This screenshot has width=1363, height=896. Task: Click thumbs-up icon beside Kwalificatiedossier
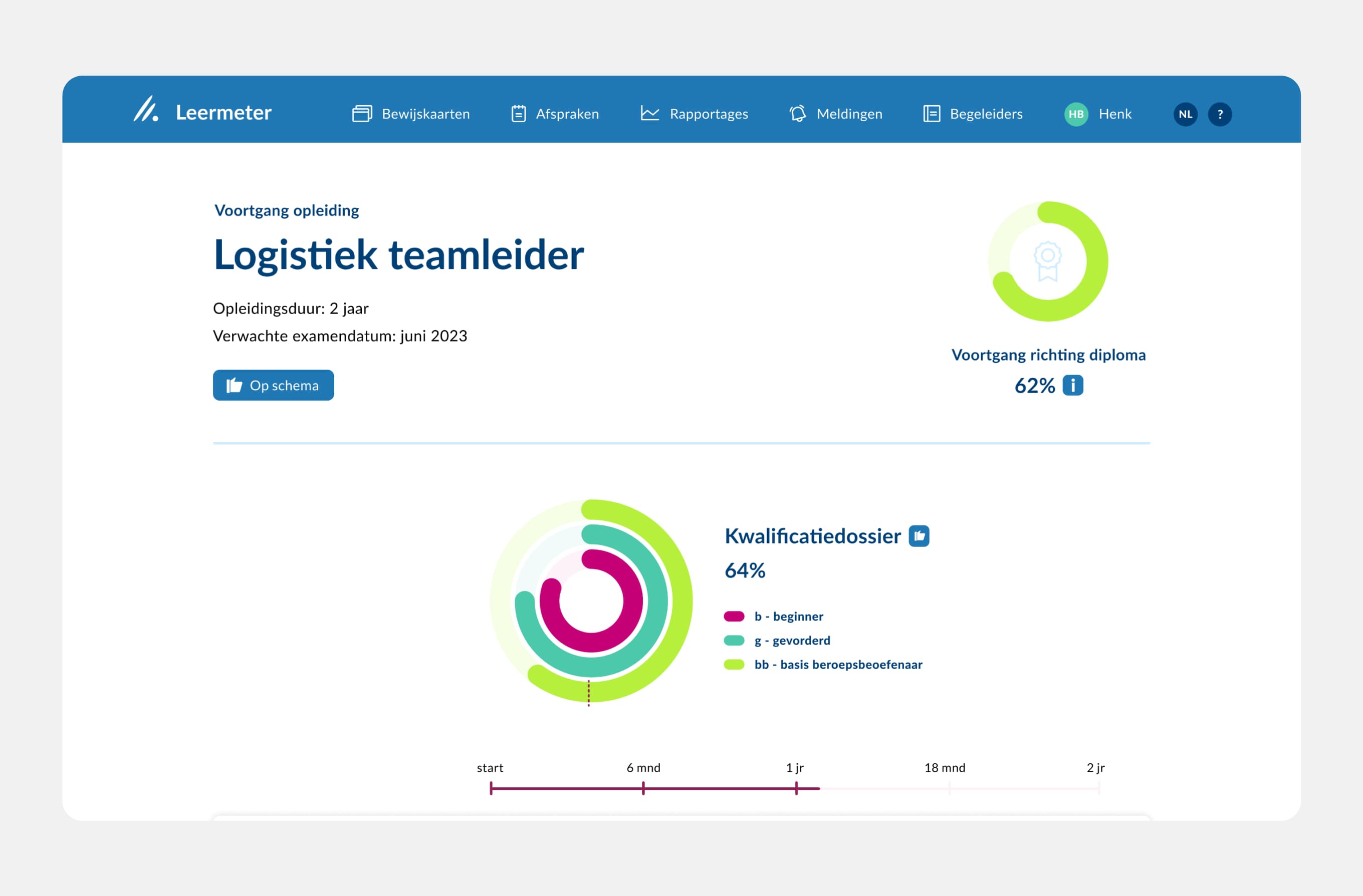coord(919,536)
